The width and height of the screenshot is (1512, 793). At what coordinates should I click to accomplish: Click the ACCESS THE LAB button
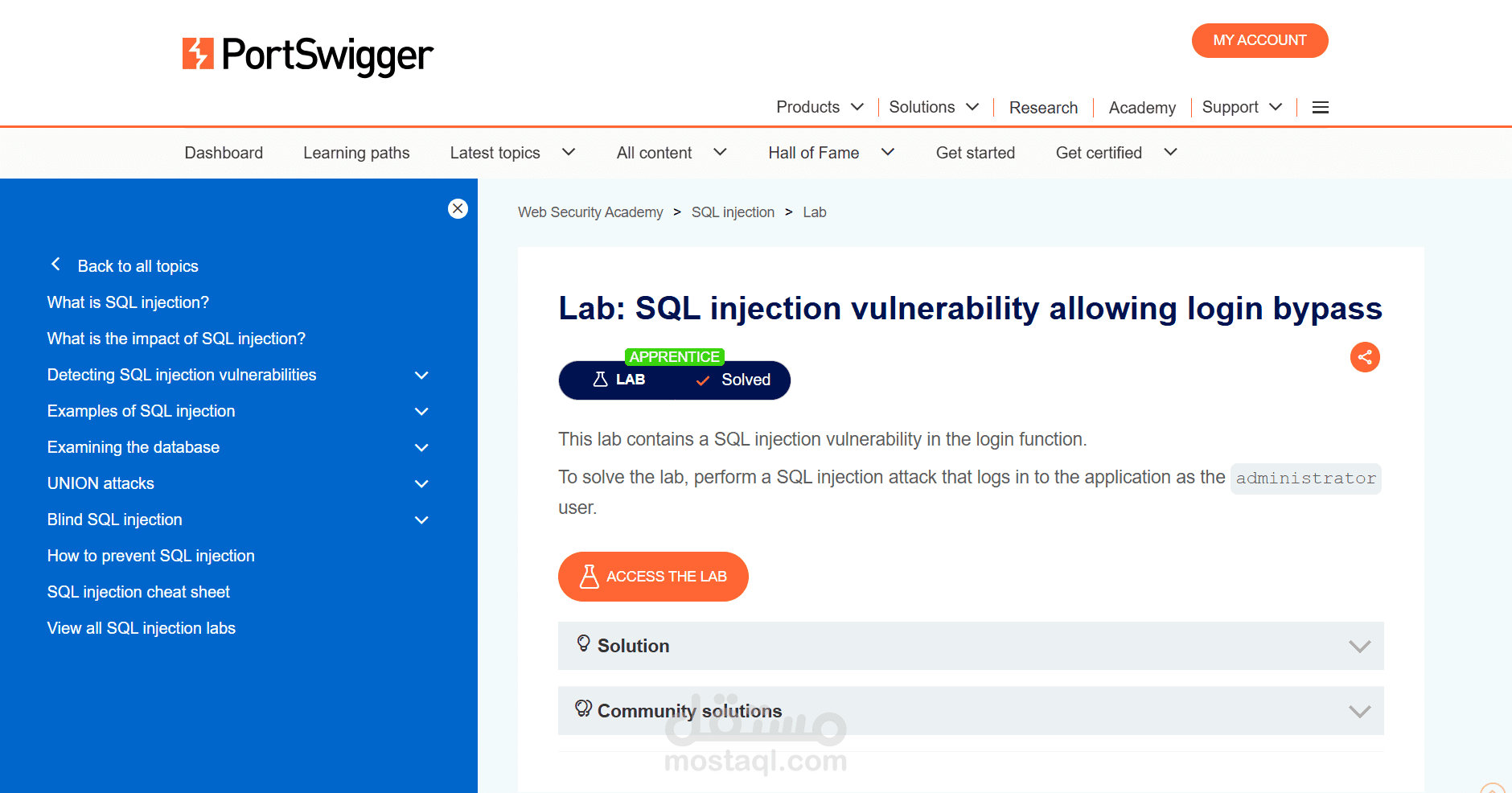(x=653, y=576)
